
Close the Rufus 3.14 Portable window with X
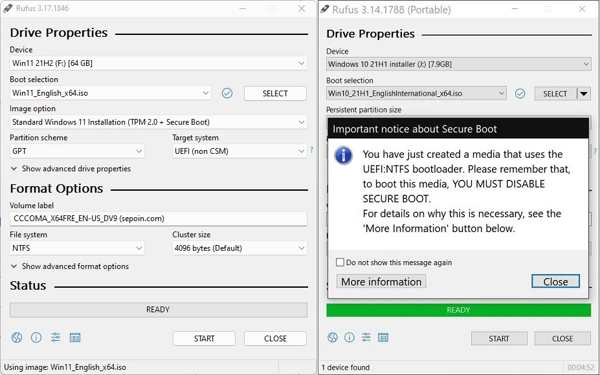pos(582,9)
